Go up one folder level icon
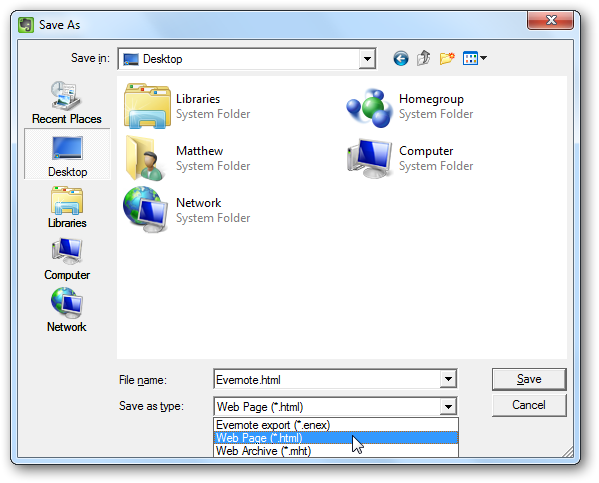The height and width of the screenshot is (483, 599). pyautogui.click(x=424, y=58)
